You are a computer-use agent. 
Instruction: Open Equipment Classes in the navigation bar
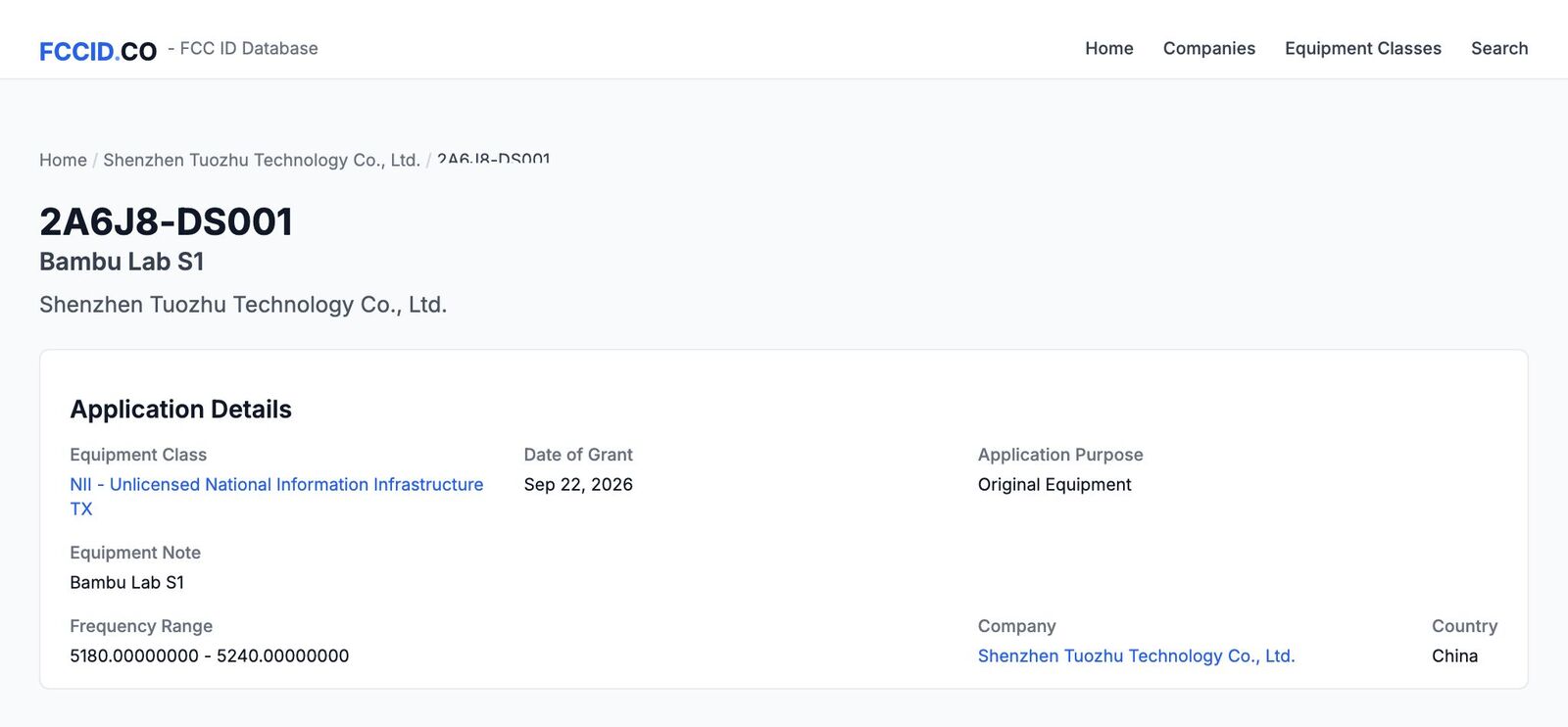coord(1362,48)
